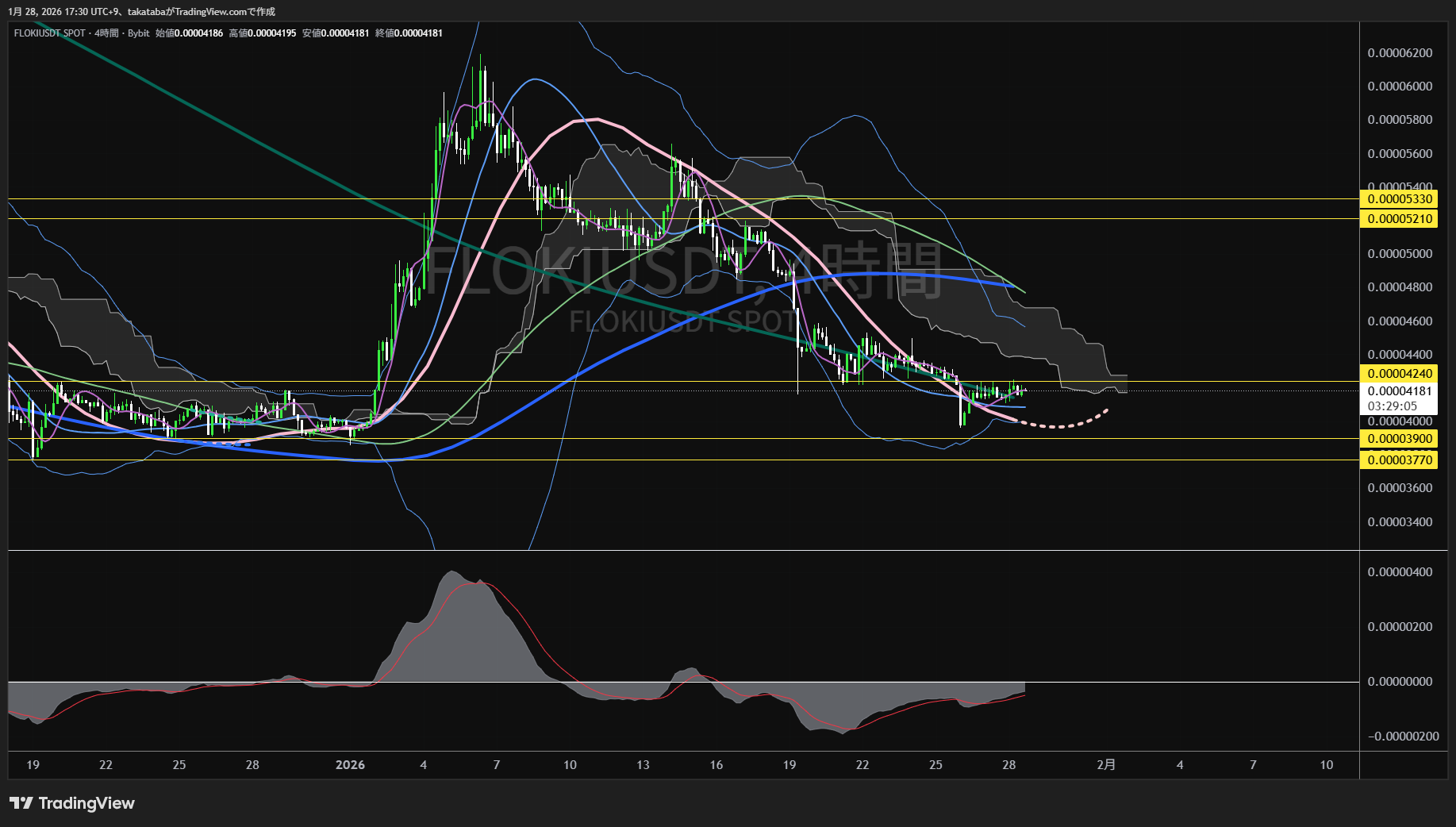Click the 03:29:05 candle countdown timer
Screen dimensions: 1456x827
tap(1392, 406)
